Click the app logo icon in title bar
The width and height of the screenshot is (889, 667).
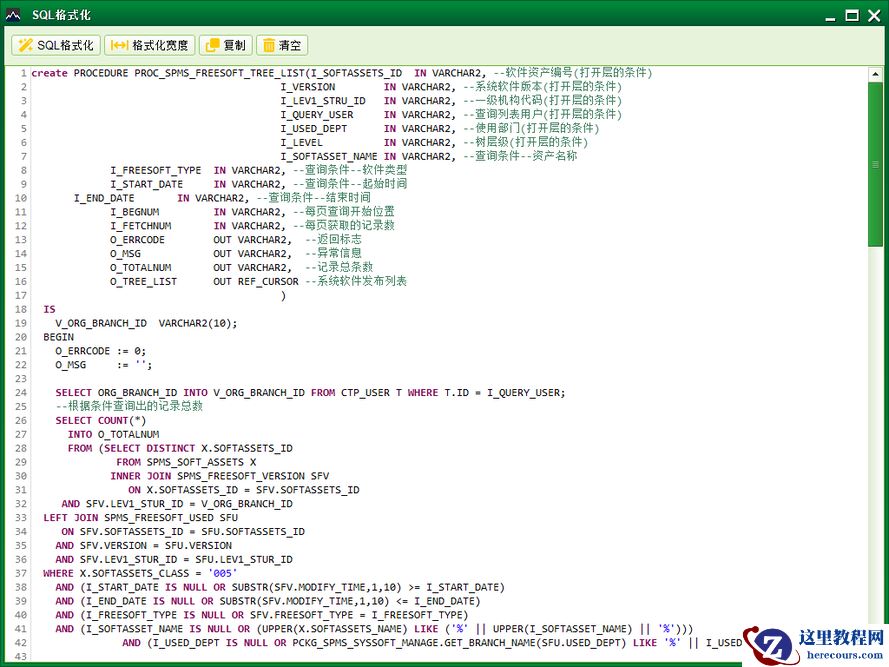(x=14, y=14)
